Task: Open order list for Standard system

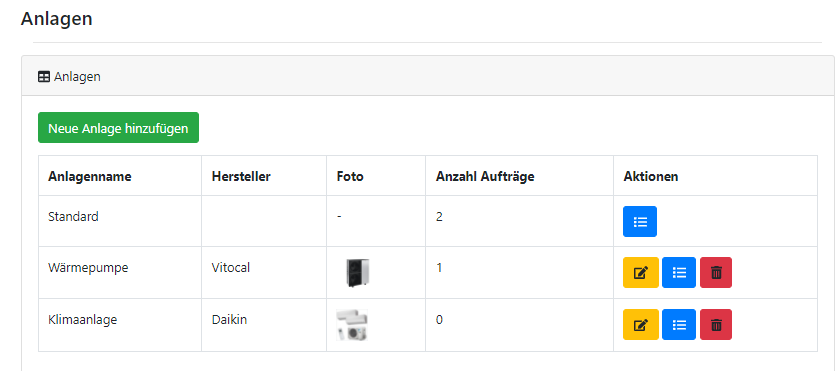Action: point(640,221)
